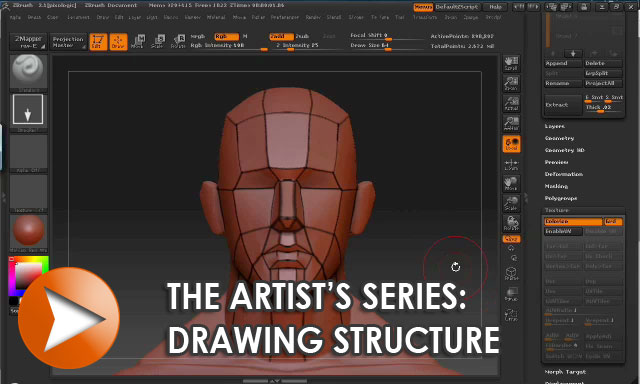Image resolution: width=640 pixels, height=384 pixels.
Task: Toggle Zsub sculpt mode
Action: point(302,36)
